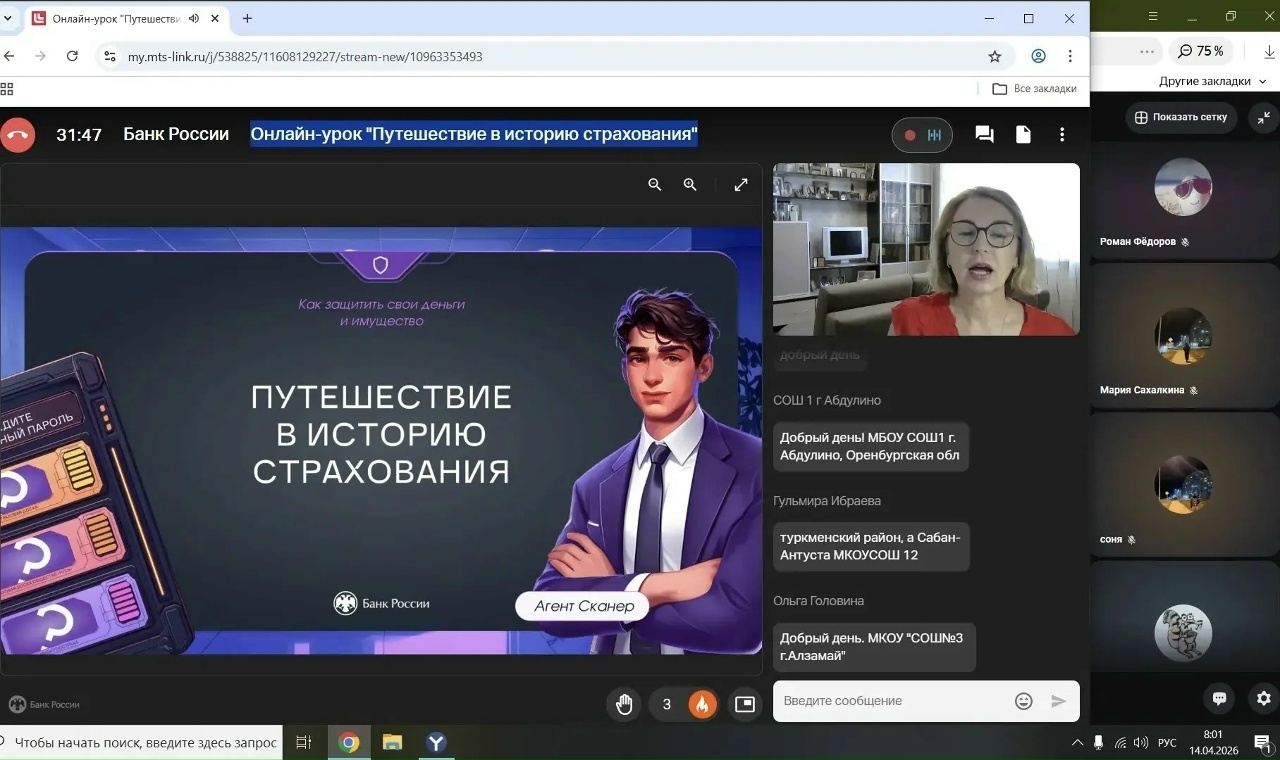Viewport: 1280px width, 760px height.
Task: Open Chrome from the Windows taskbar
Action: [x=349, y=742]
